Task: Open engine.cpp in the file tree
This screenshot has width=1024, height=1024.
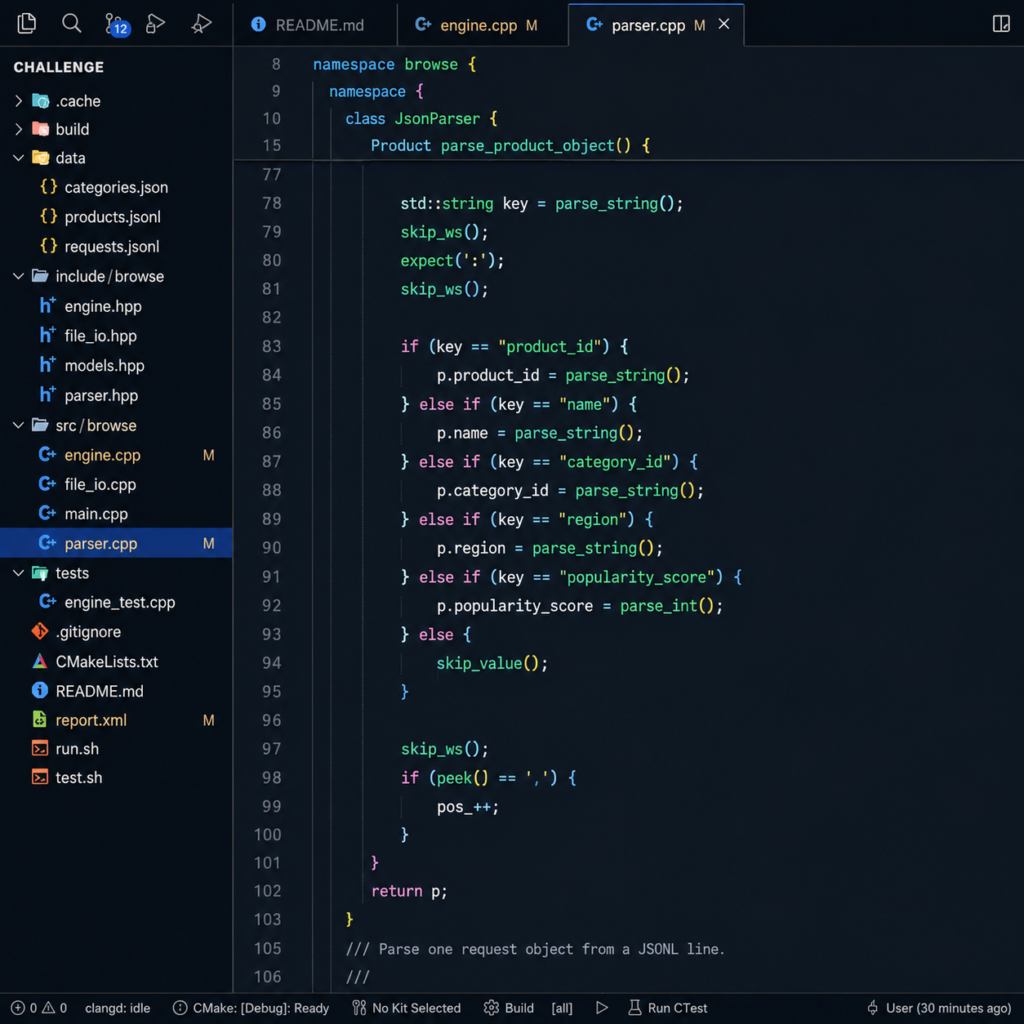Action: [x=116, y=455]
